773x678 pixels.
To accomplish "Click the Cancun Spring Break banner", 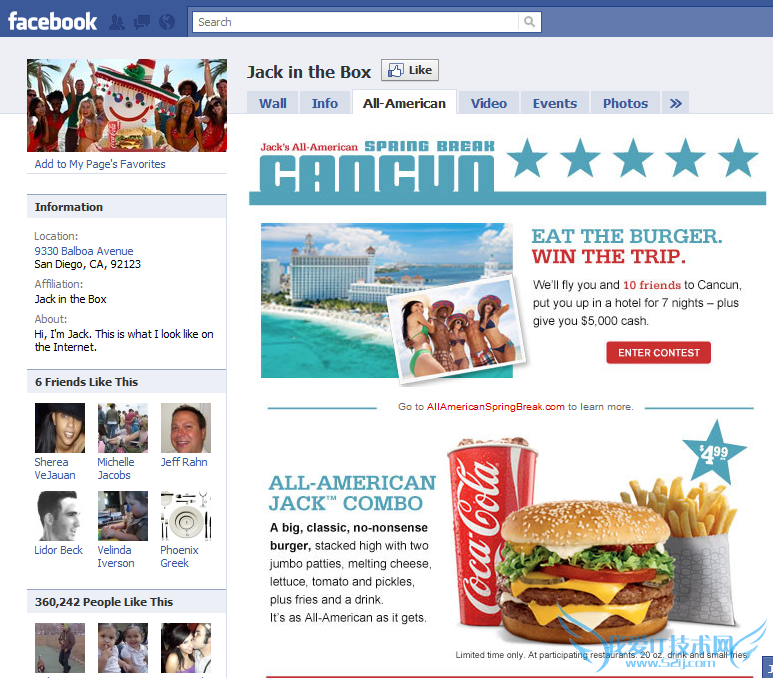I will (x=507, y=171).
